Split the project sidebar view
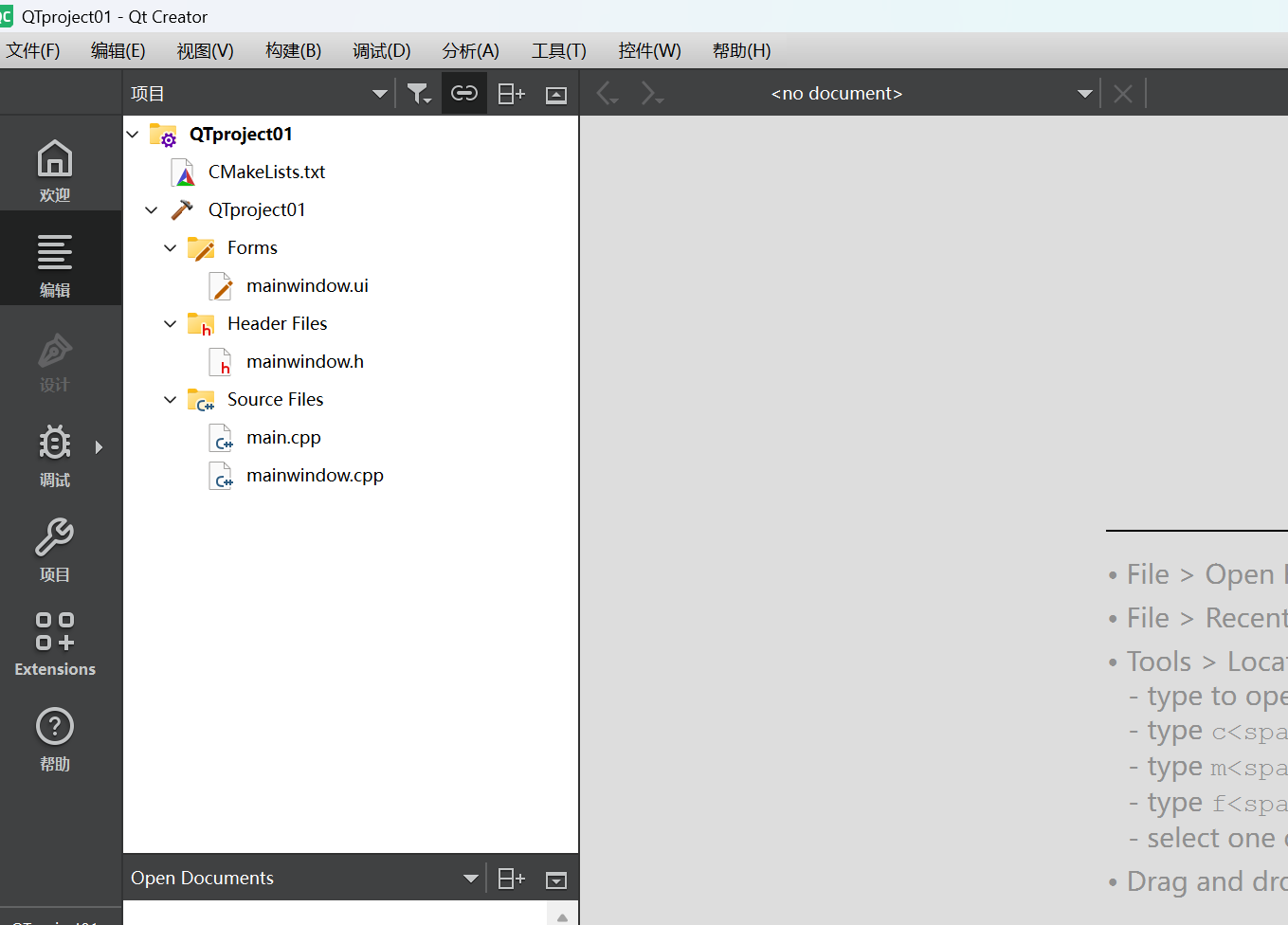 point(512,93)
